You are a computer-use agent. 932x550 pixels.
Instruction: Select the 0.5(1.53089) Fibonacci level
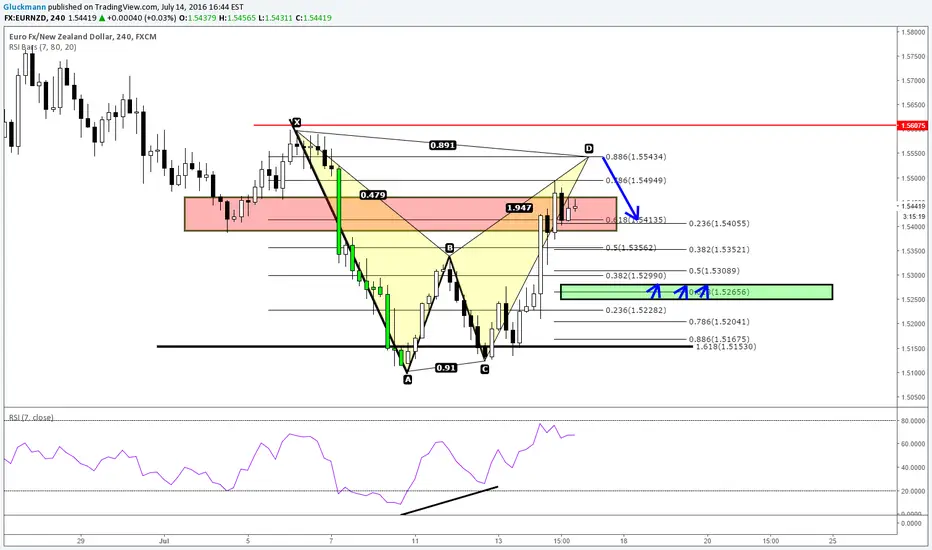coord(714,271)
